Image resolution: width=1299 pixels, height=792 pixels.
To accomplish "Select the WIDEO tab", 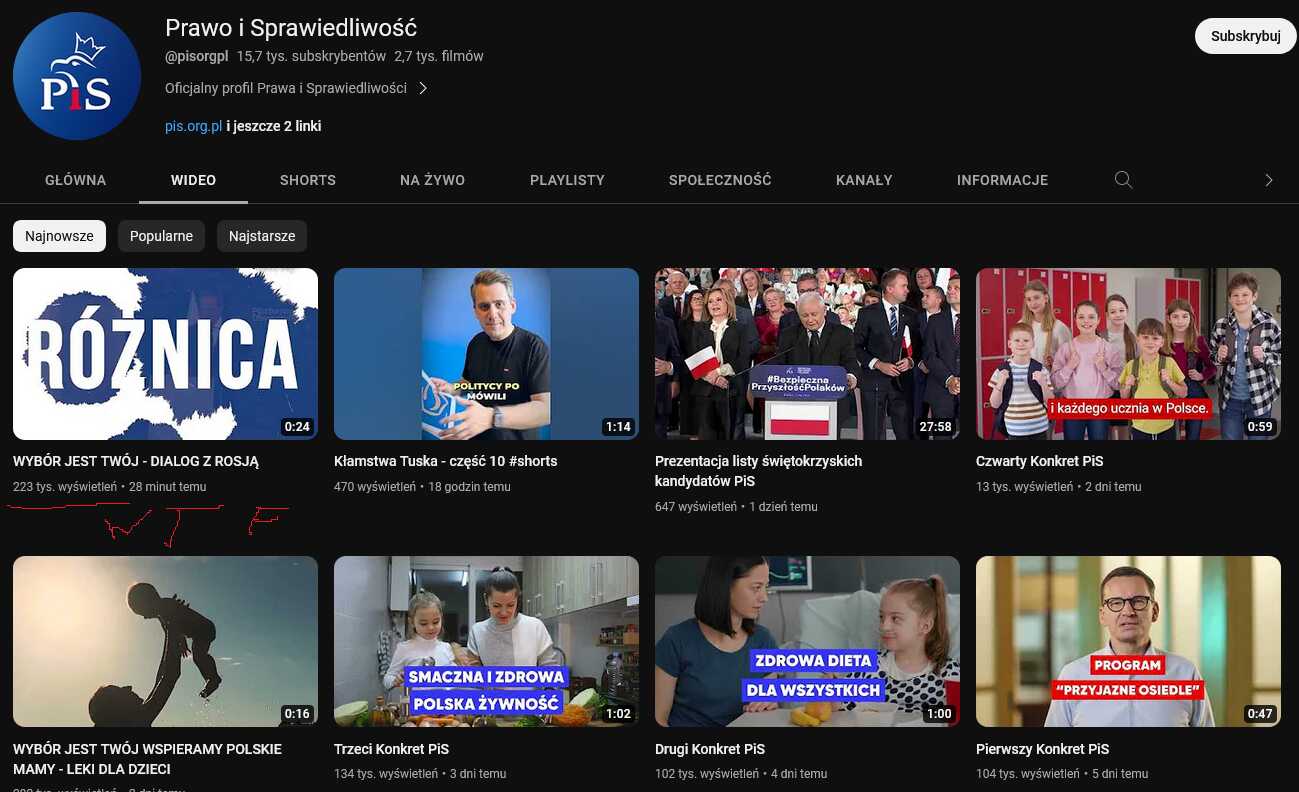I will (x=193, y=180).
